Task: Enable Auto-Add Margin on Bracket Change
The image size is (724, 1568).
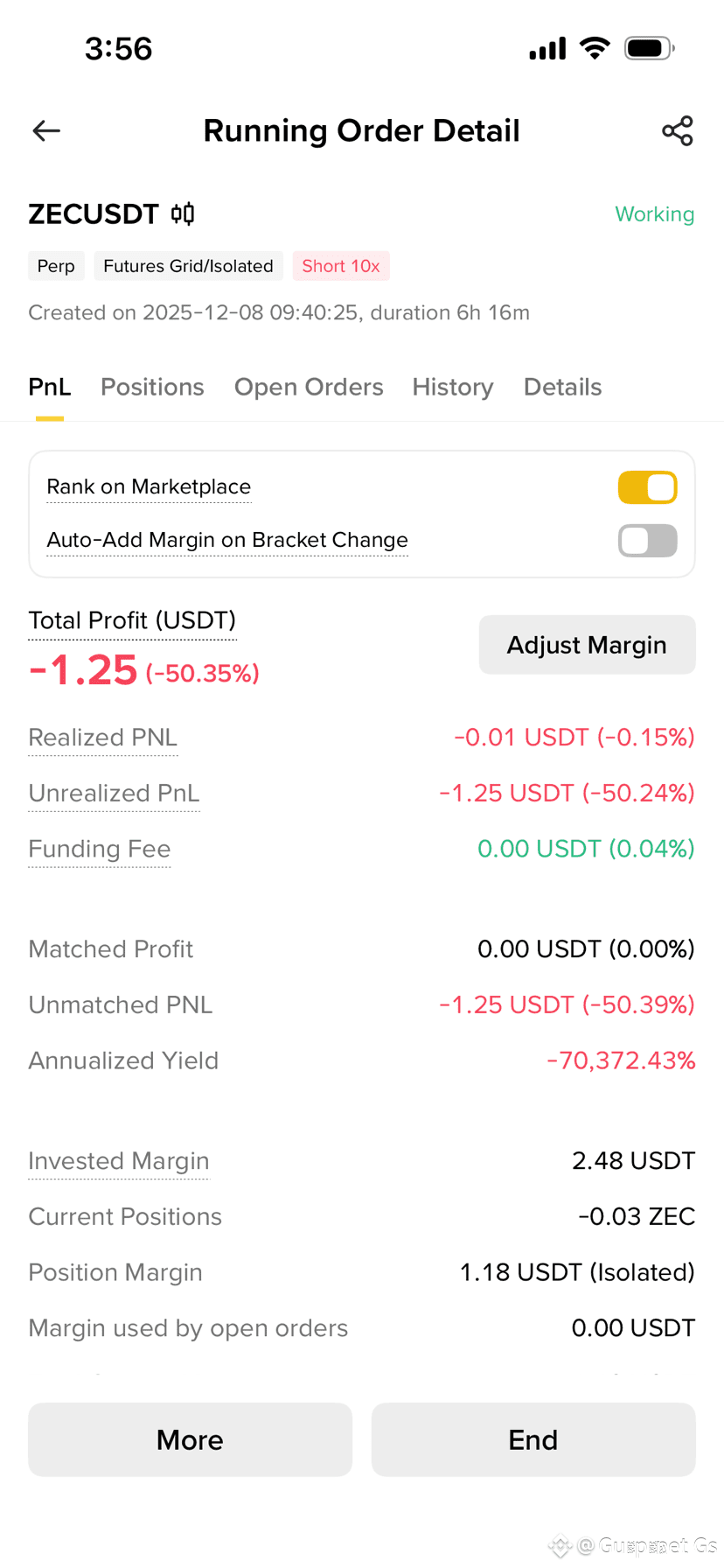Action: 648,541
